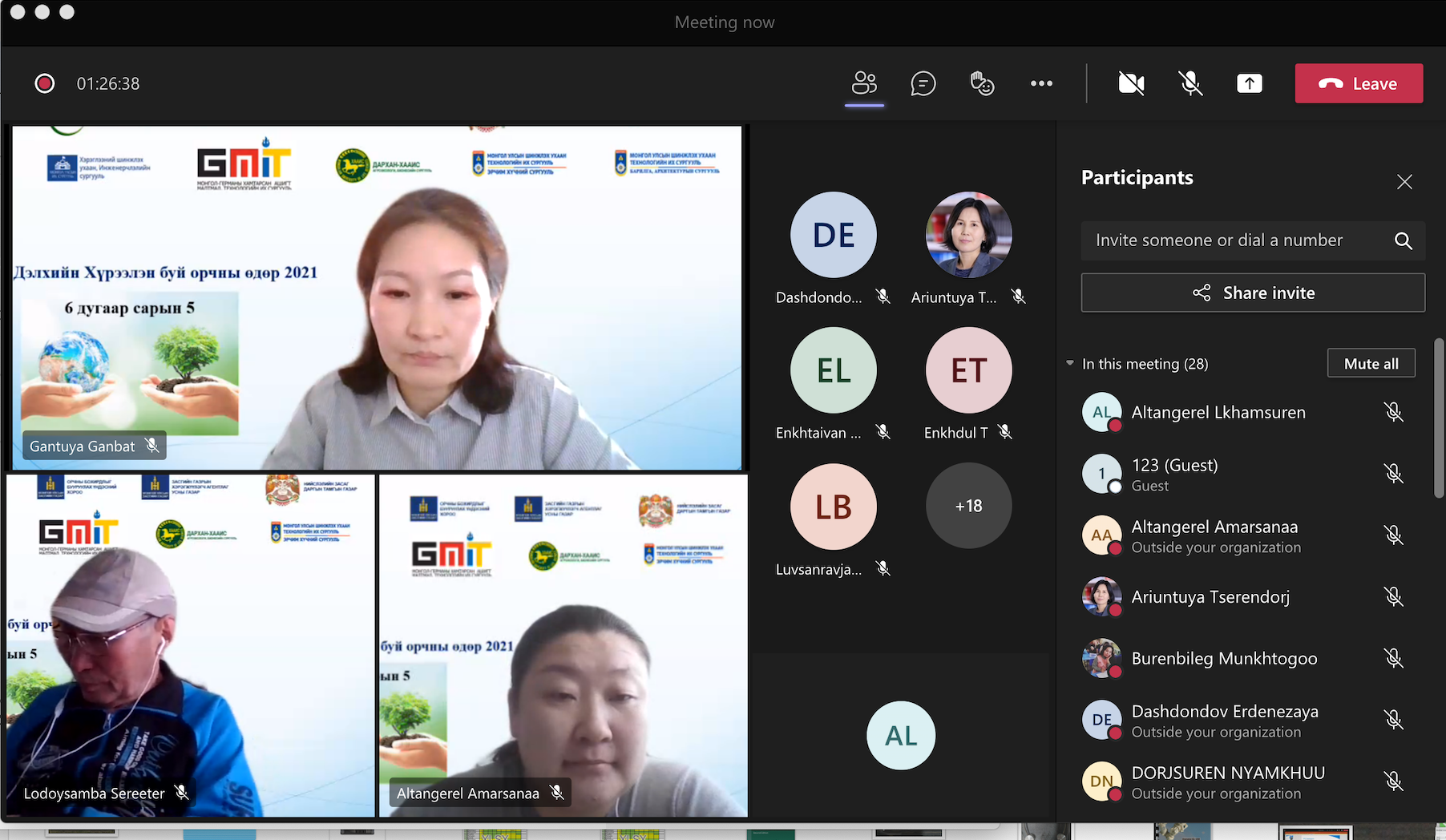Screen dimensions: 1446x840
Task: Leave the meeting
Action: coord(1359,83)
